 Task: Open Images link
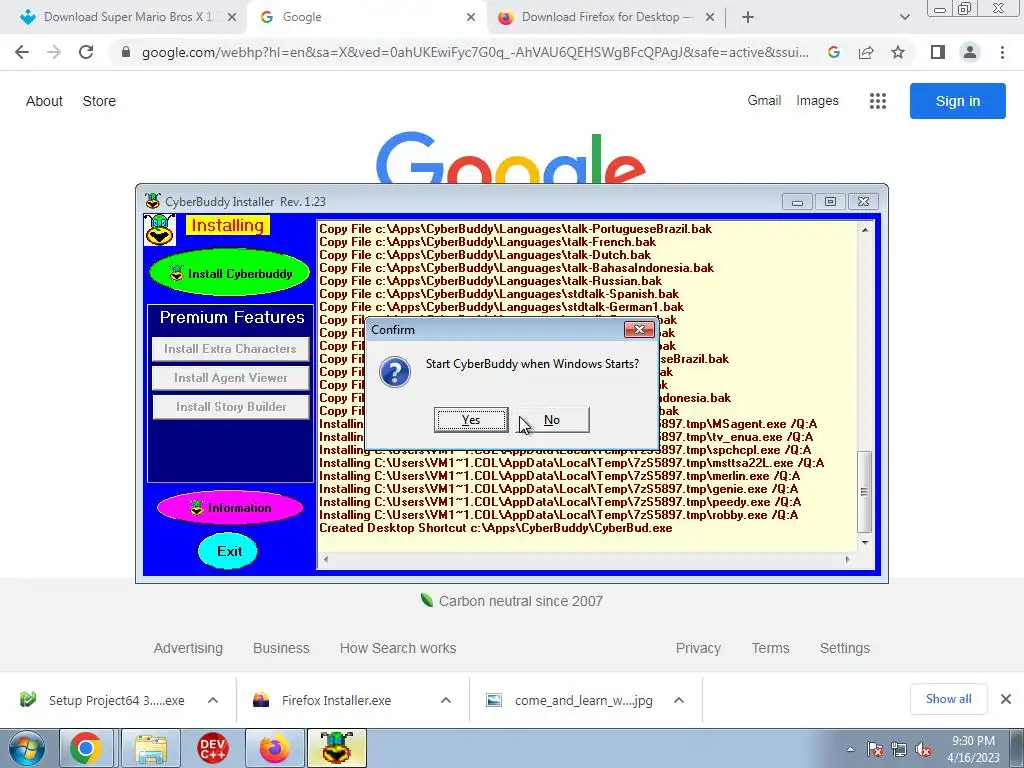(817, 101)
